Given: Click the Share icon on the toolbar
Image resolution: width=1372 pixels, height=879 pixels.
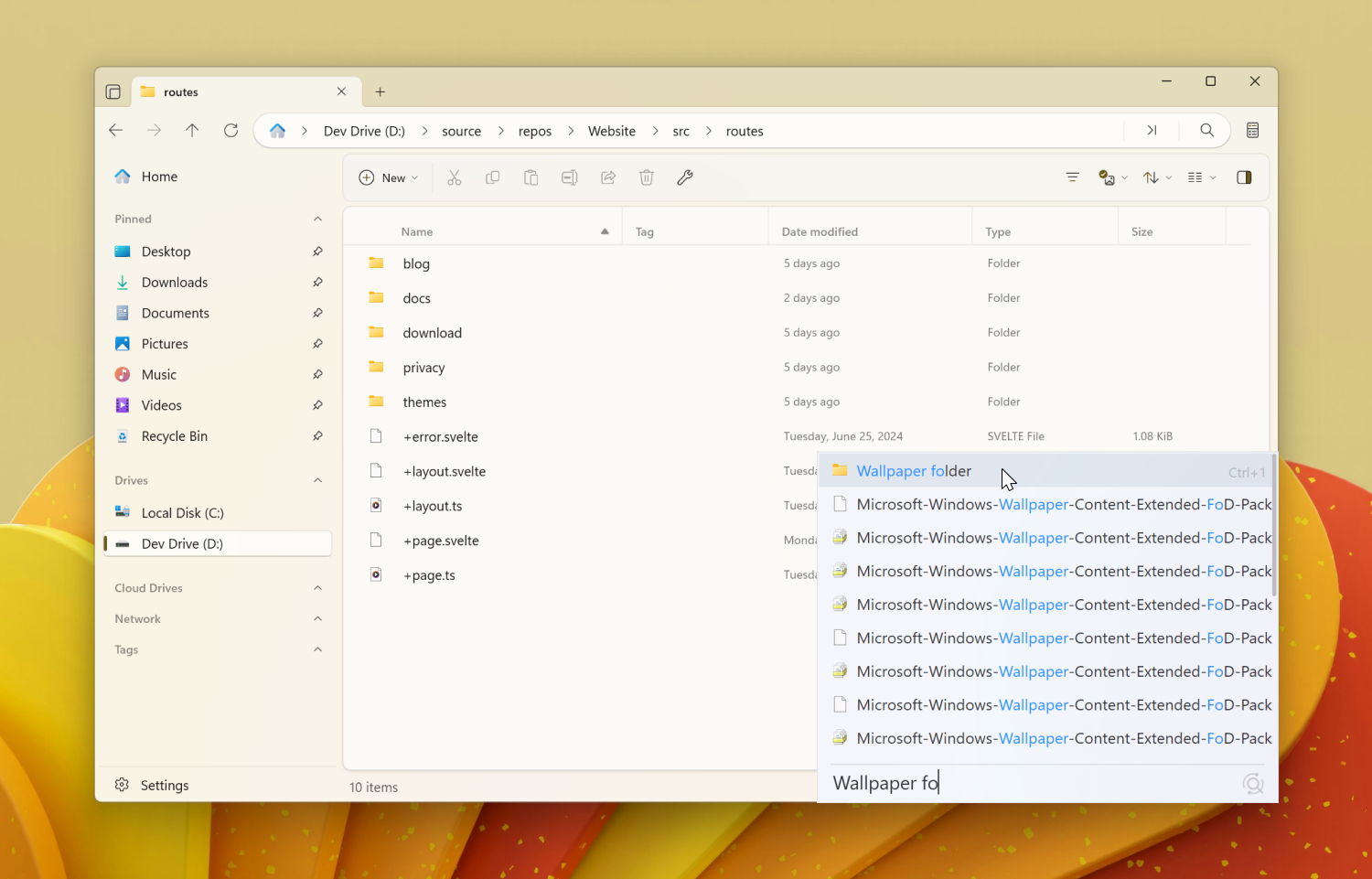Looking at the screenshot, I should pyautogui.click(x=608, y=177).
